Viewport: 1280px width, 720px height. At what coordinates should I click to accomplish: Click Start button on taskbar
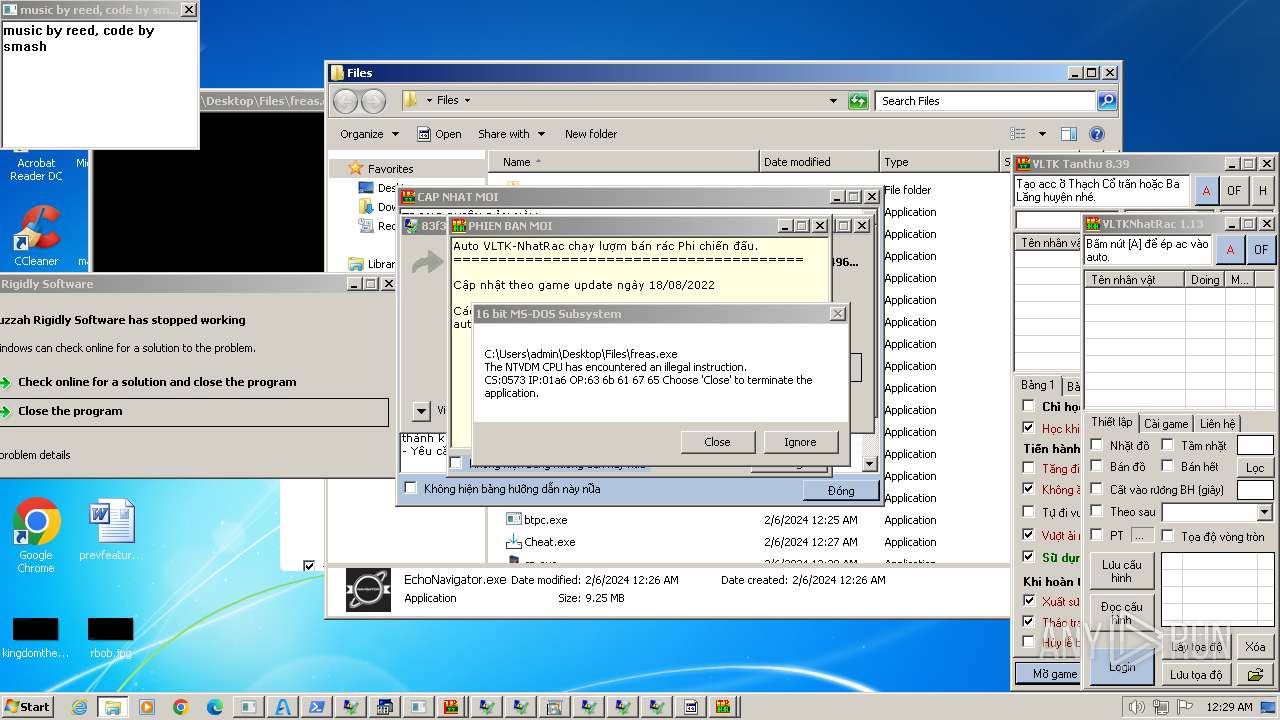click(x=28, y=707)
